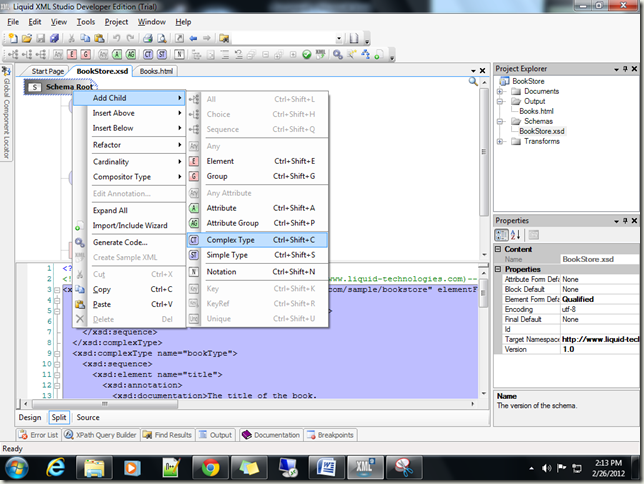Select Complex Type from the Add Child submenu

[x=230, y=240]
